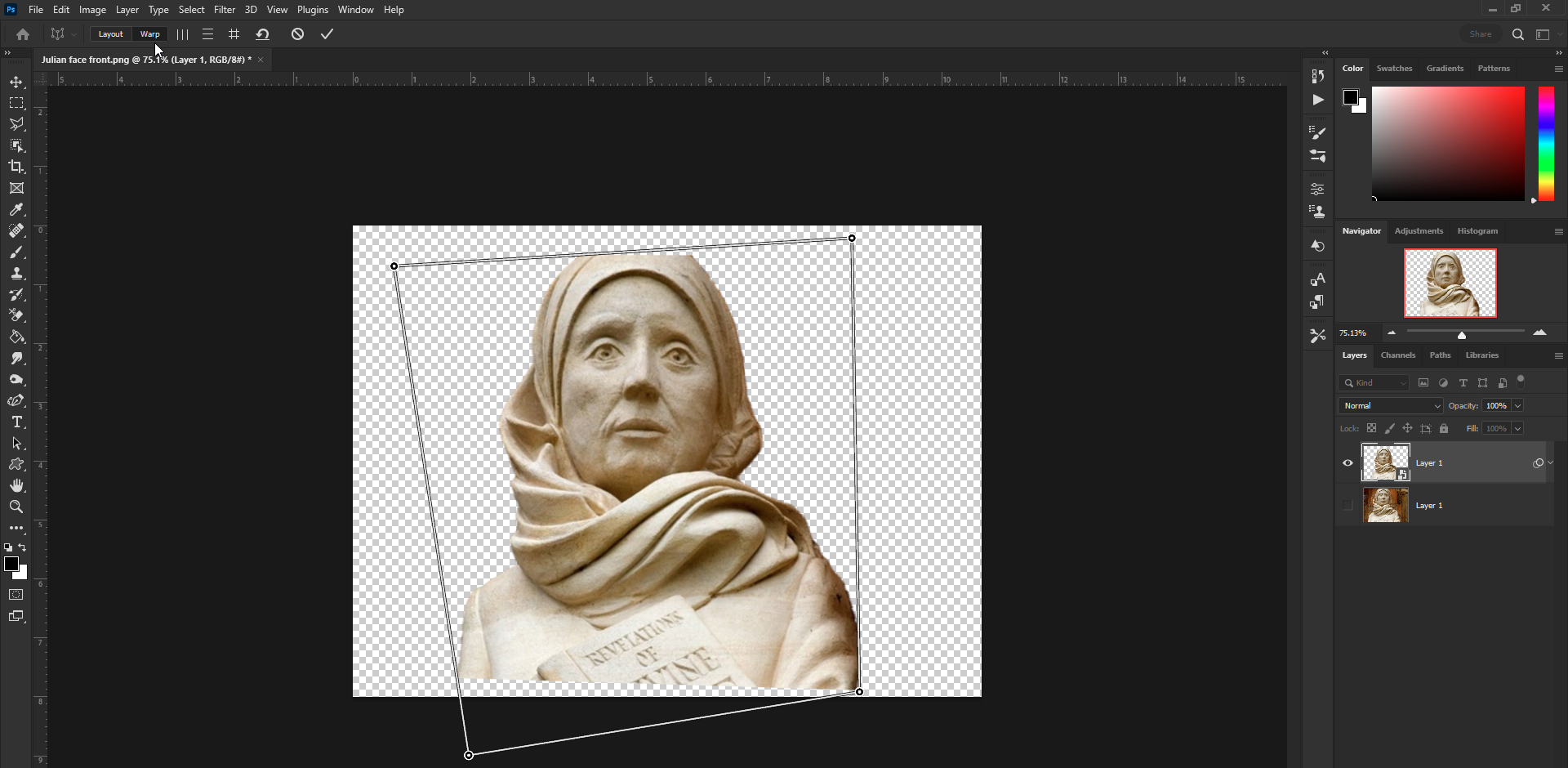Select the Crop tool
The width and height of the screenshot is (1568, 768).
pyautogui.click(x=16, y=167)
